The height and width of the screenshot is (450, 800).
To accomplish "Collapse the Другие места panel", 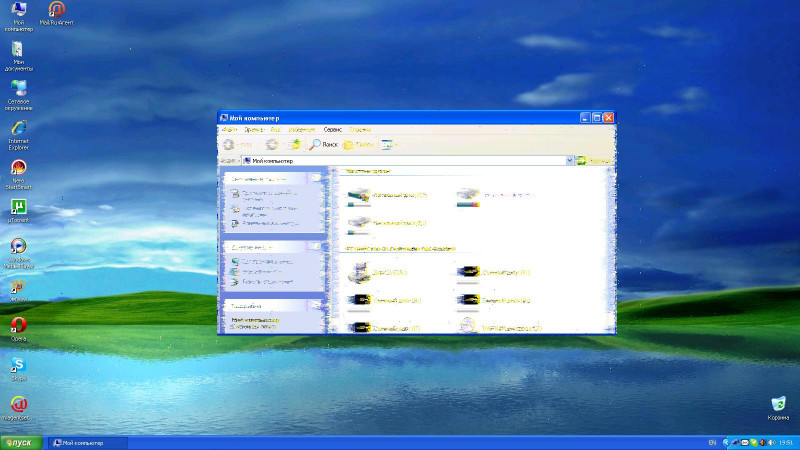I will pyautogui.click(x=316, y=247).
